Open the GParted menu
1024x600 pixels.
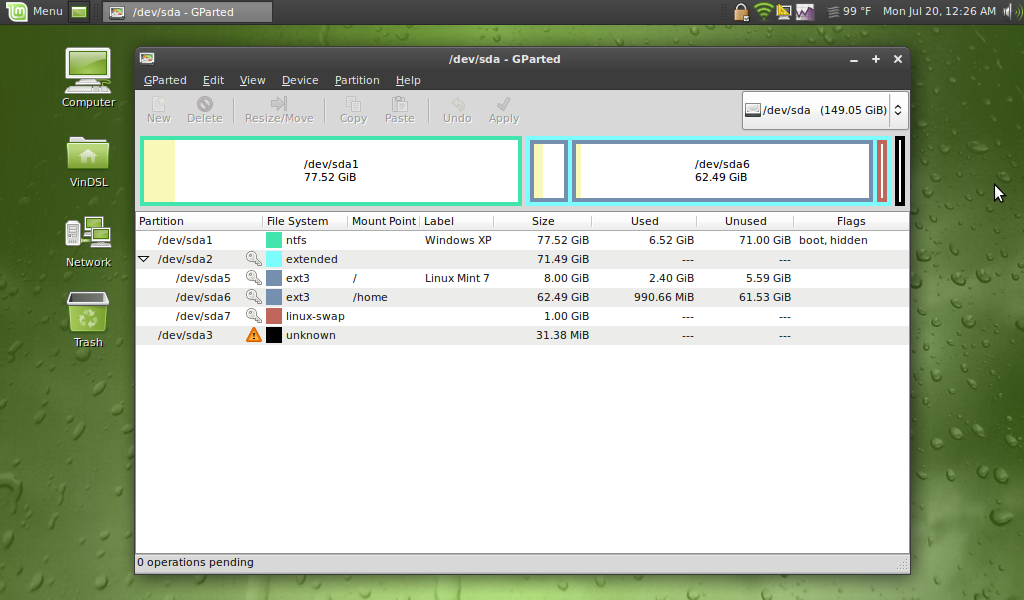point(165,80)
